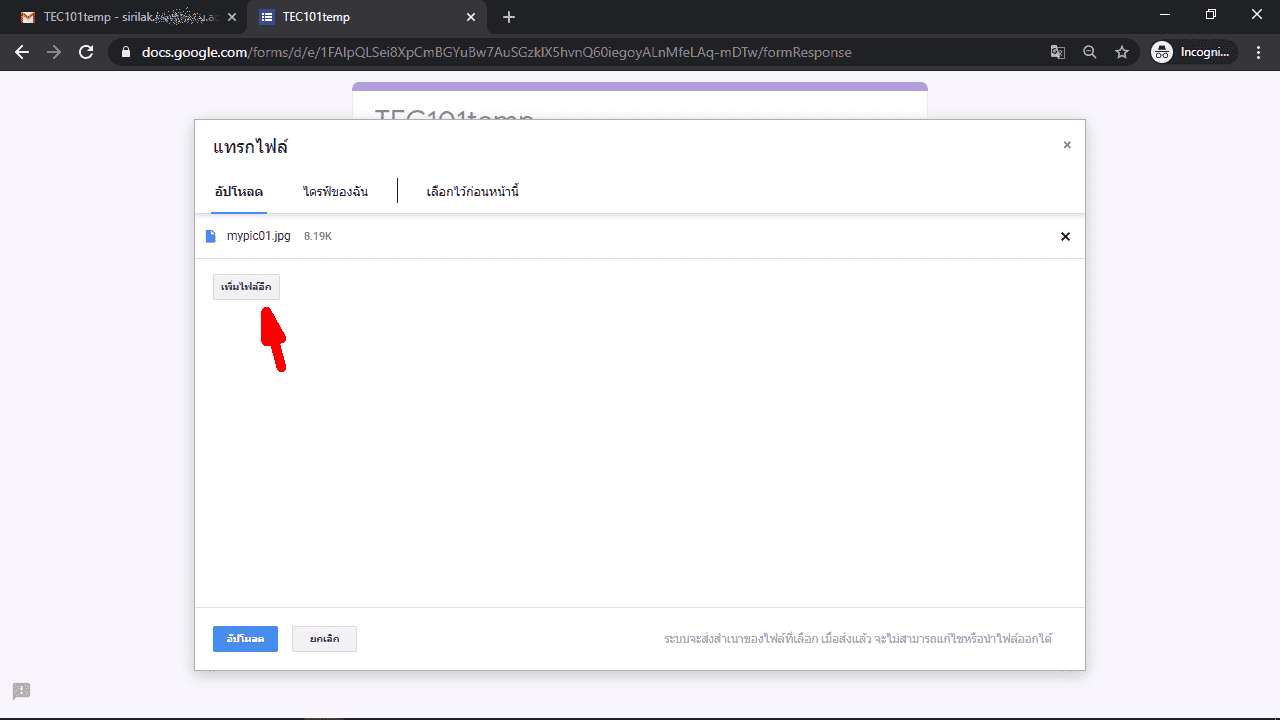The width and height of the screenshot is (1280, 721).
Task: Open the Incognito profile indicator
Action: (1194, 52)
